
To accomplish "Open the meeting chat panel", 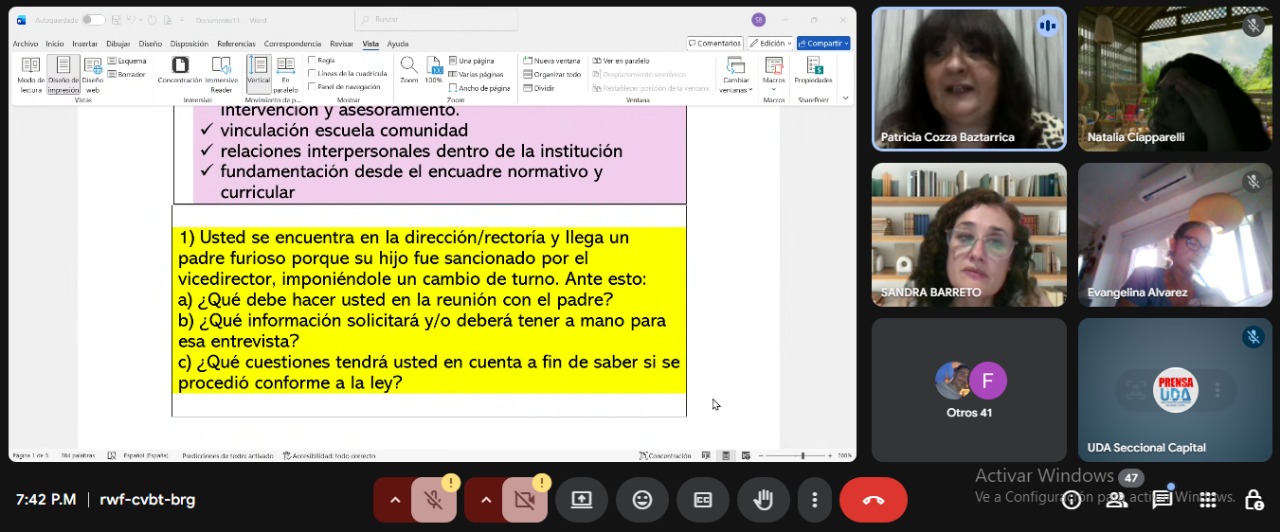I will 1162,499.
